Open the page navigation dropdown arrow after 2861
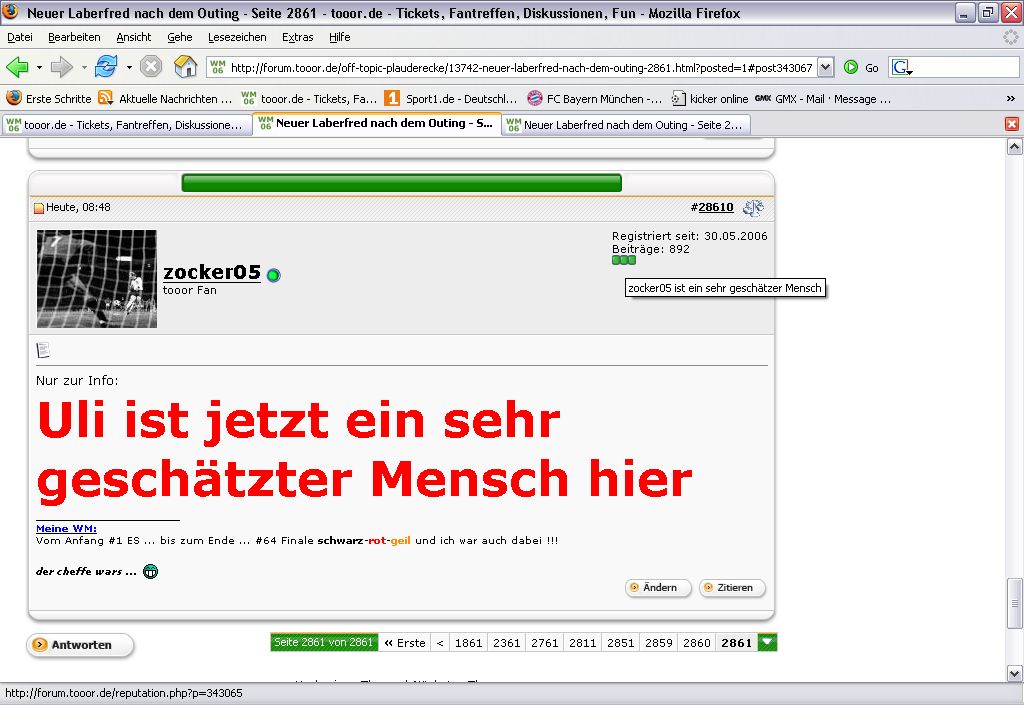Image resolution: width=1024 pixels, height=706 pixels. tap(767, 643)
